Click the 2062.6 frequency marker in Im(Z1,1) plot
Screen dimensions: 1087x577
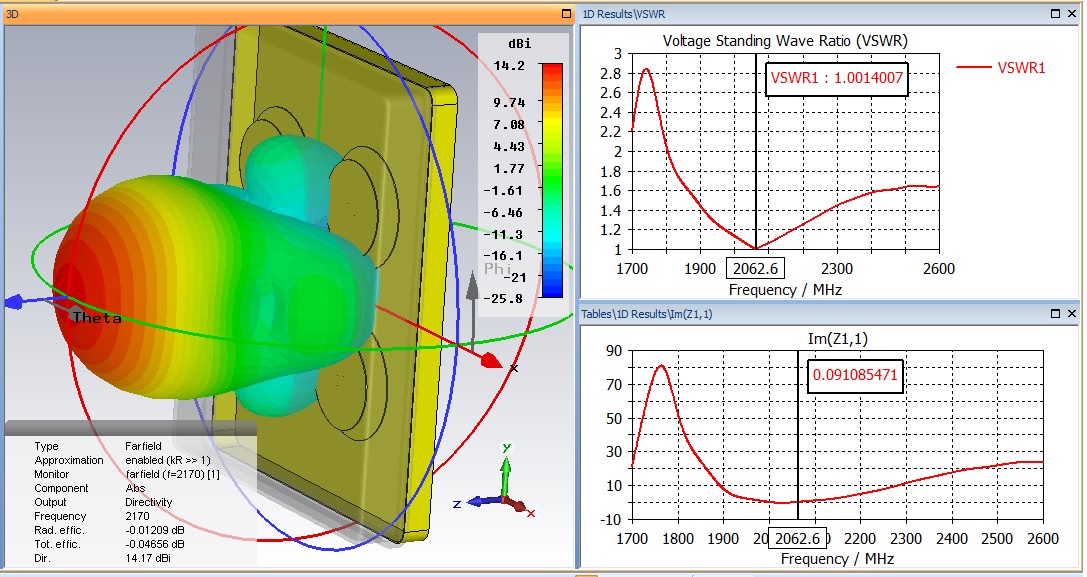point(797,538)
